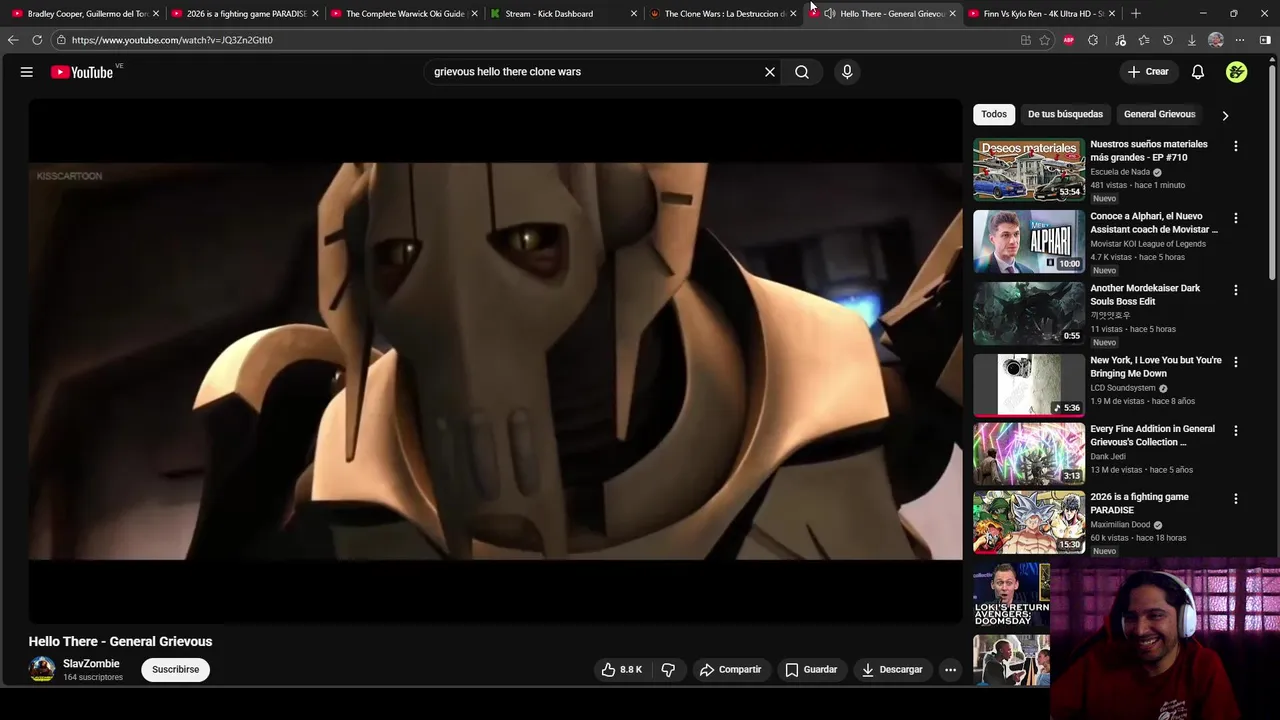Clear the search query with the X
The height and width of the screenshot is (720, 1280).
pyautogui.click(x=770, y=72)
